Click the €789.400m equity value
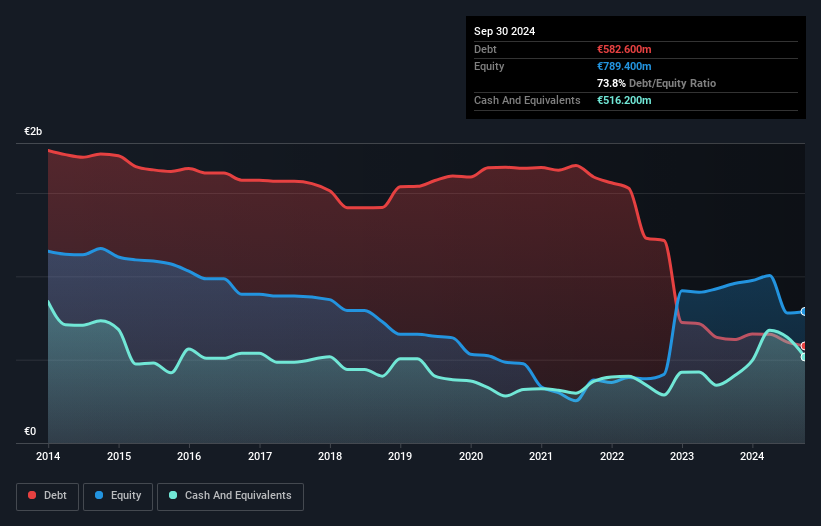Image resolution: width=821 pixels, height=526 pixels. click(x=624, y=66)
